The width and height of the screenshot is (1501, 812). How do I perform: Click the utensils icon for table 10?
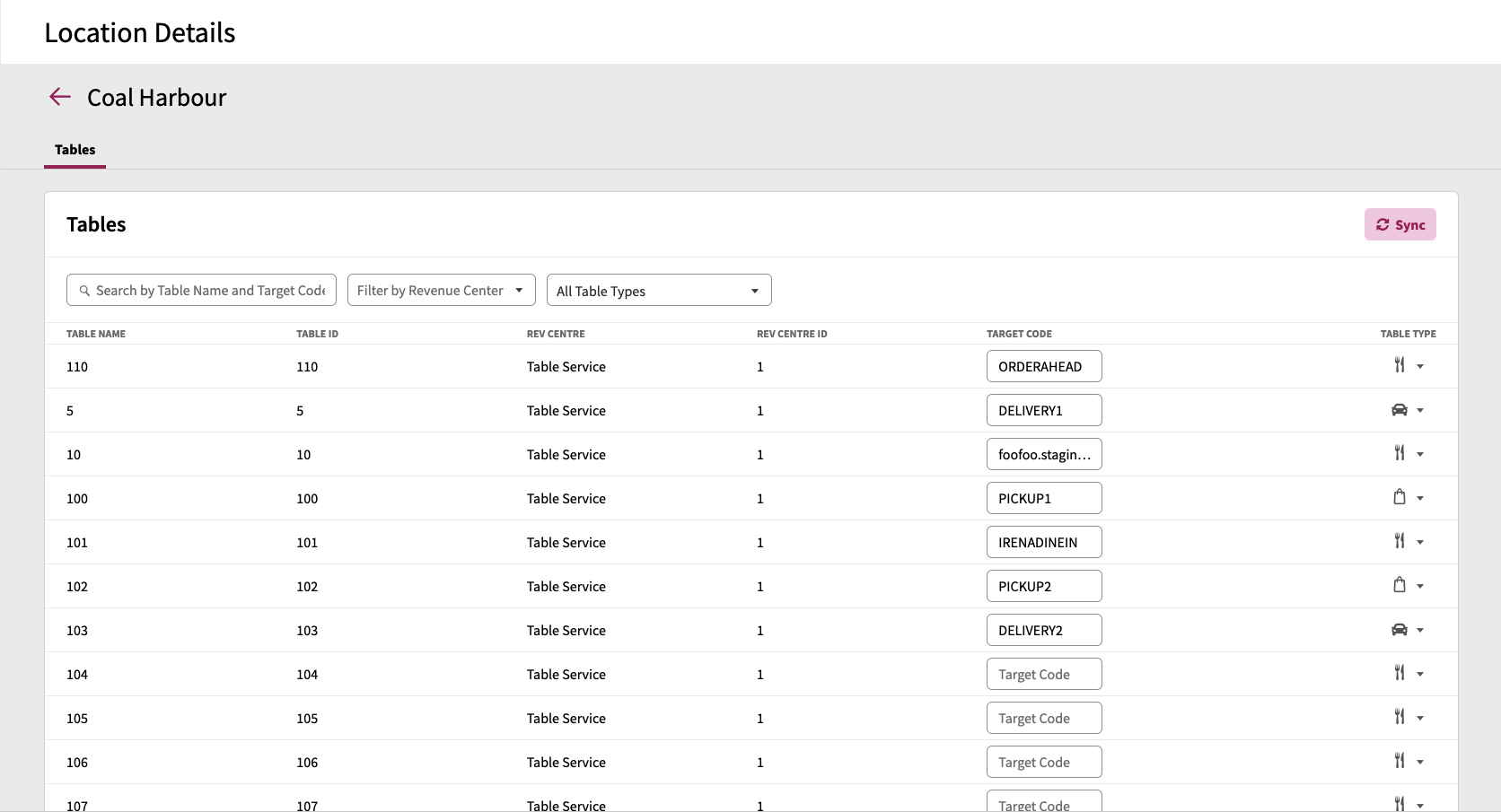point(1399,453)
